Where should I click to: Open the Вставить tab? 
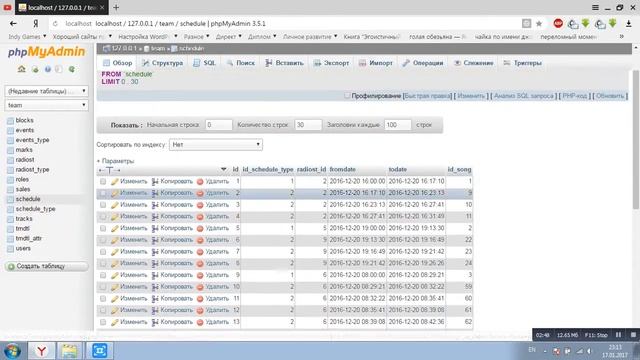[x=284, y=63]
